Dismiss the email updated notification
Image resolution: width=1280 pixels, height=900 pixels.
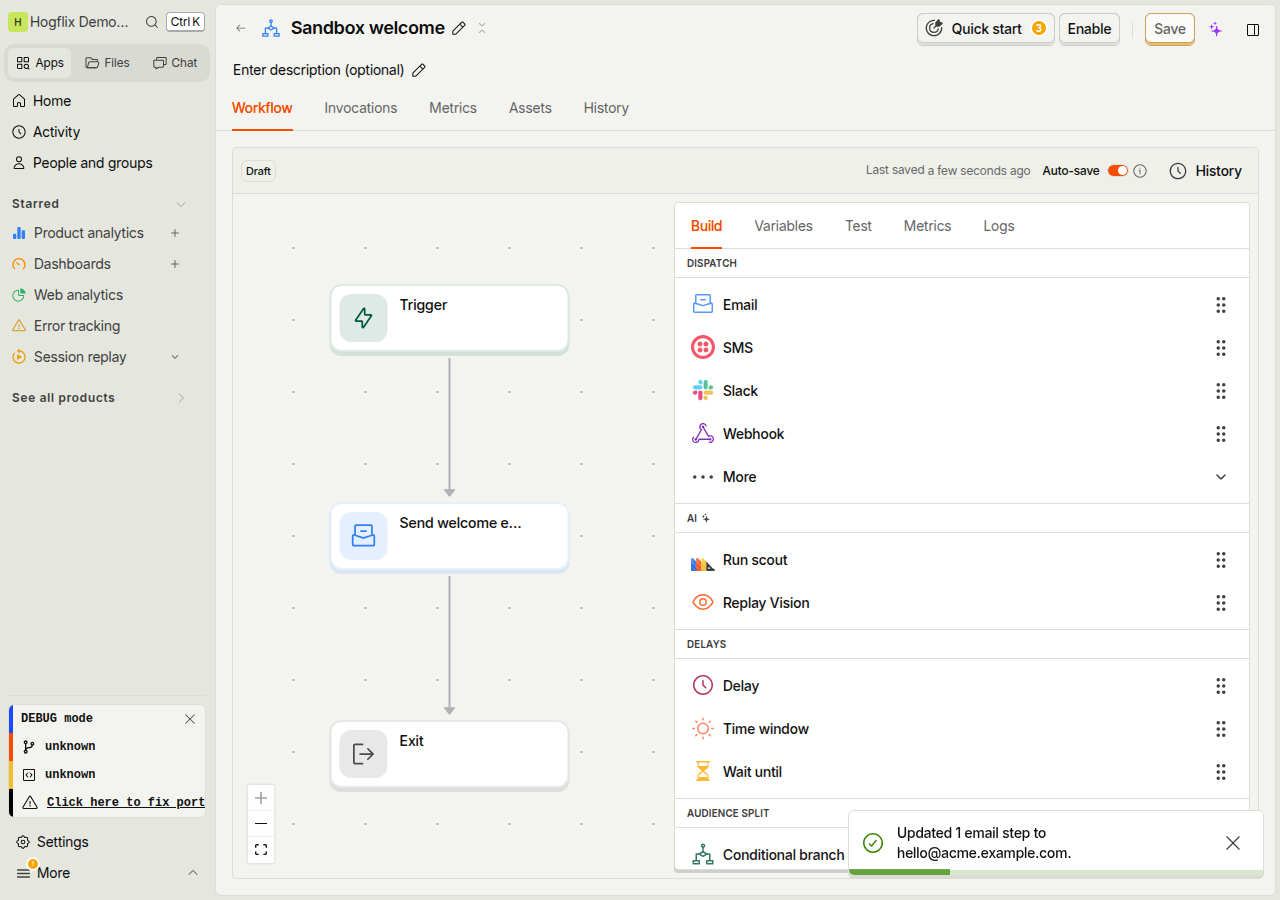click(x=1233, y=843)
